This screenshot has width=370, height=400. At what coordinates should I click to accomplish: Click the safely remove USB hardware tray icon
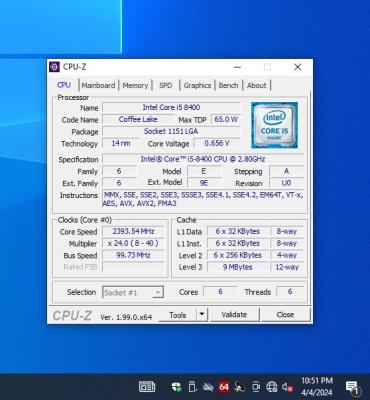click(x=192, y=387)
